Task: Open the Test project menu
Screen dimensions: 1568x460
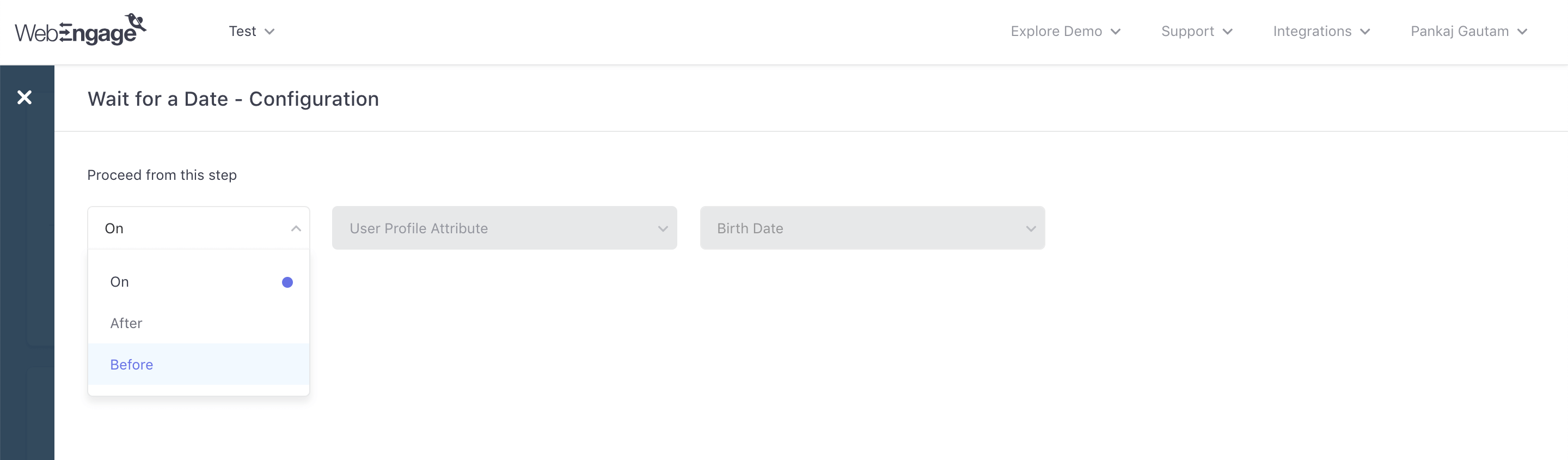Action: 242,32
